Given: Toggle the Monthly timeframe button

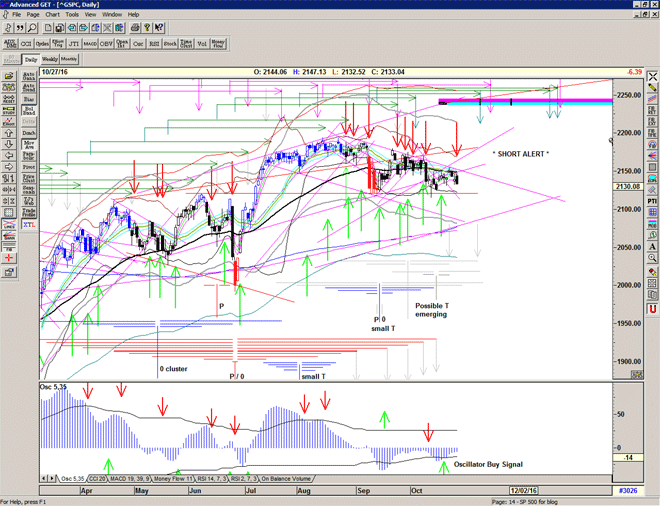Looking at the screenshot, I should tap(70, 60).
